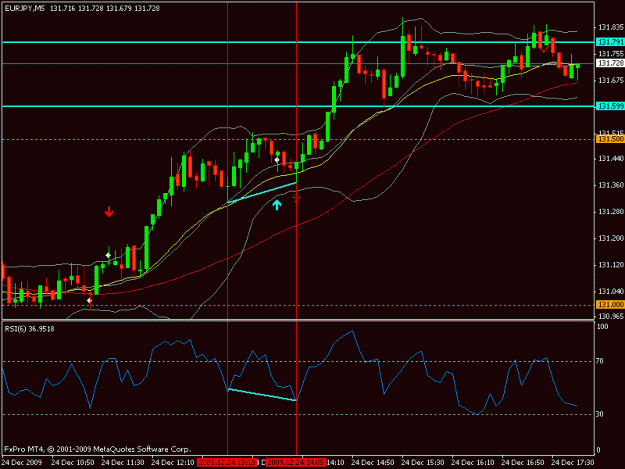Click the red arrow marker under 14:05 line
The image size is (625, 469).
[x=296, y=198]
